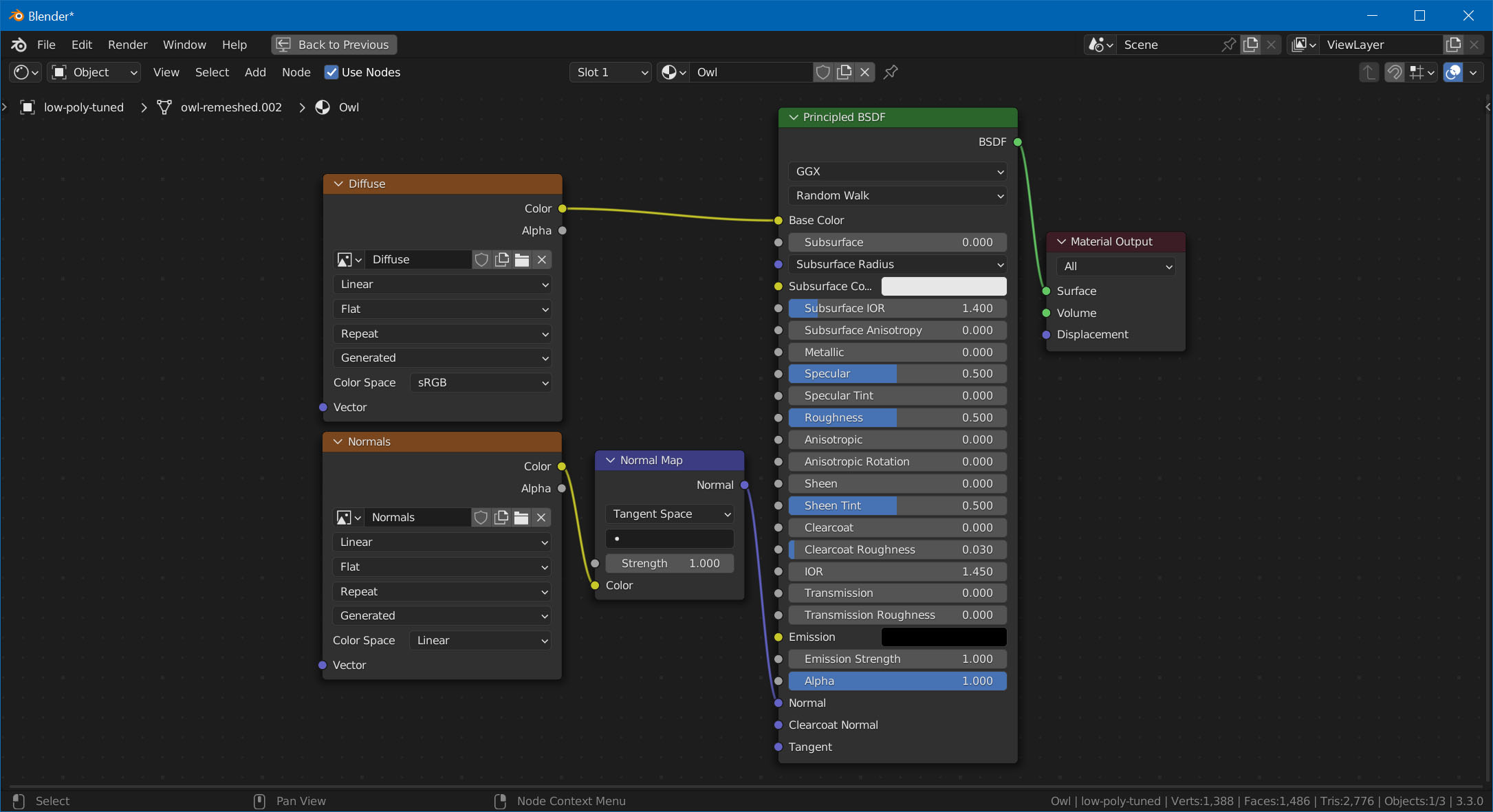Image resolution: width=1493 pixels, height=812 pixels.
Task: Open the Material Output All target dropdown
Action: pos(1115,266)
